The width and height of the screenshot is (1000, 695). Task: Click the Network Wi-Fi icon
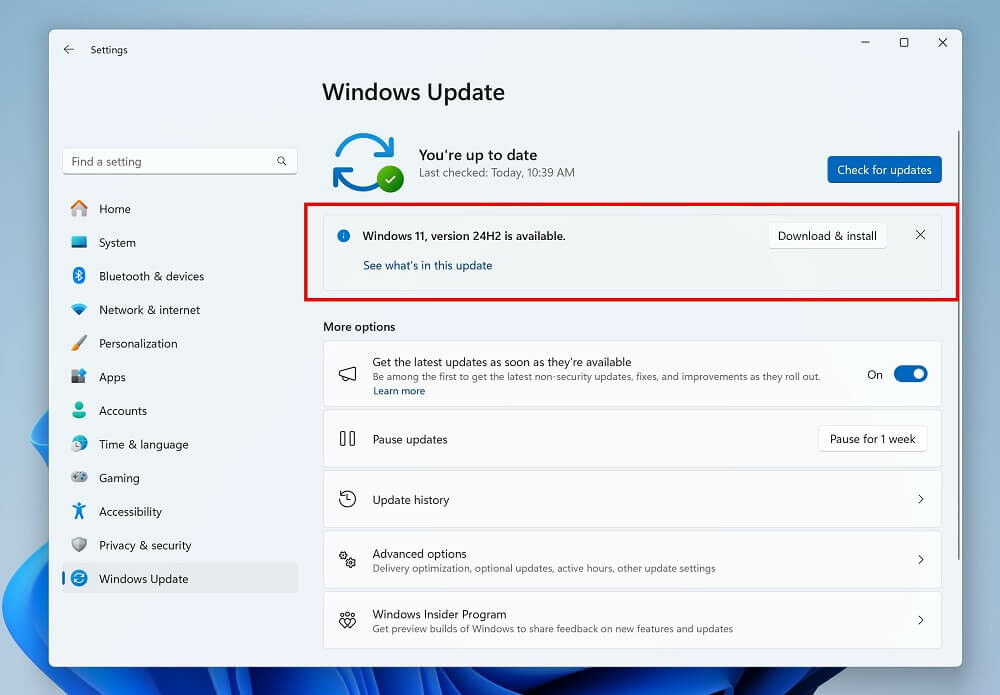click(x=79, y=310)
